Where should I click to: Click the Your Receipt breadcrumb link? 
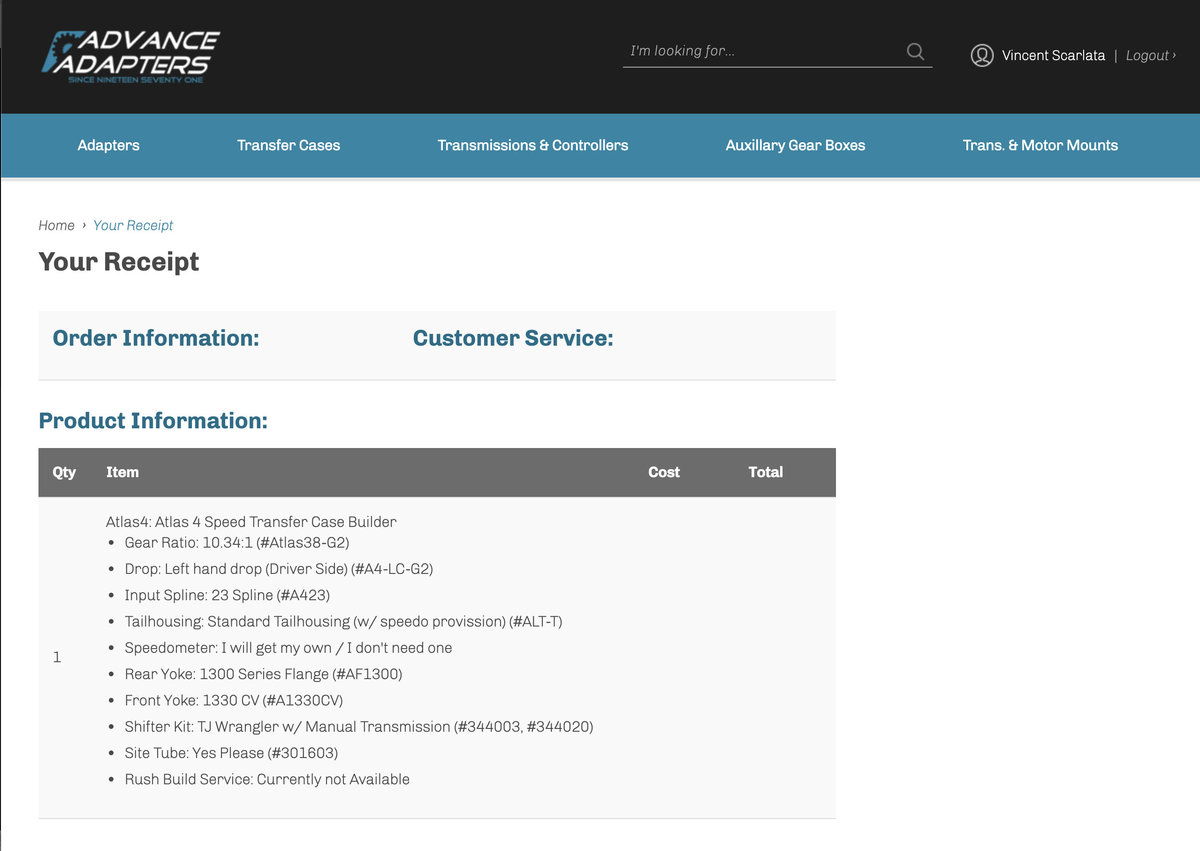click(x=133, y=225)
